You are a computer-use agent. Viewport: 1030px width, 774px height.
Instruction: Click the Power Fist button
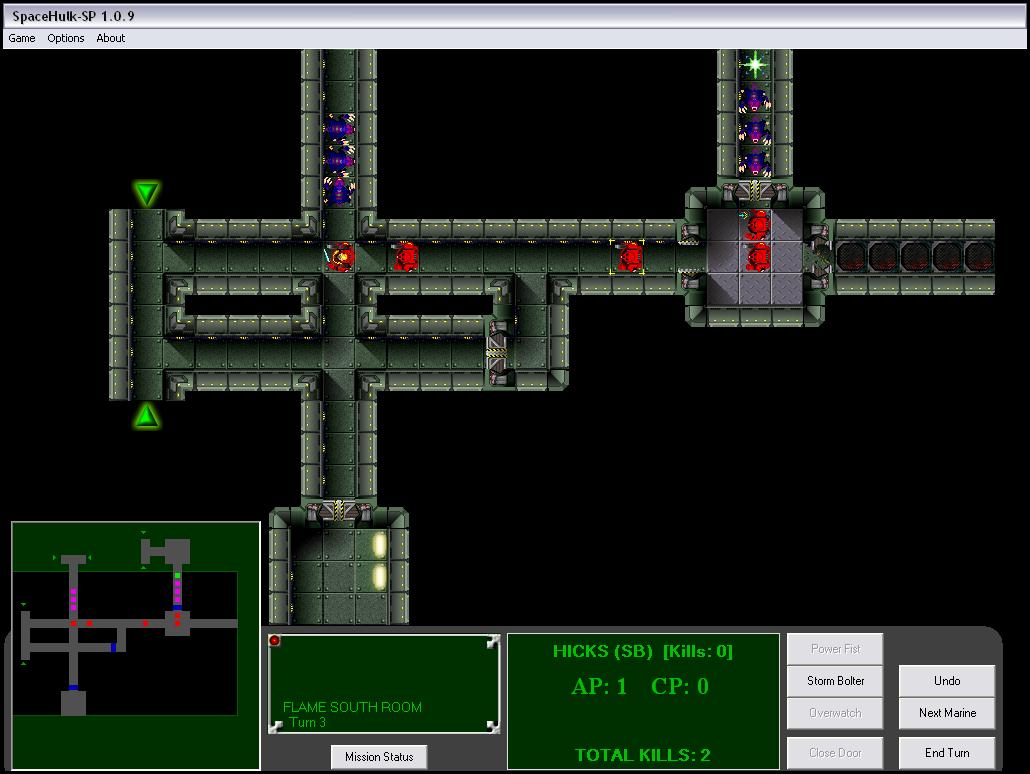click(x=835, y=649)
